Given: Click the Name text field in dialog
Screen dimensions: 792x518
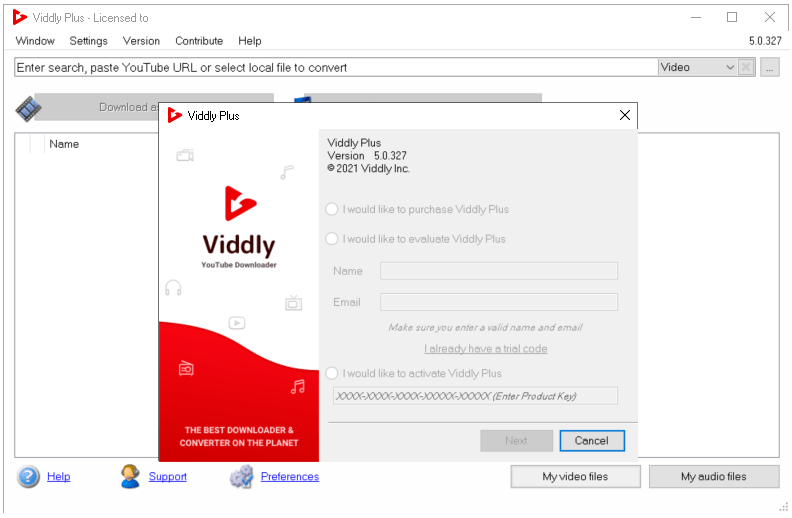Looking at the screenshot, I should coord(499,271).
